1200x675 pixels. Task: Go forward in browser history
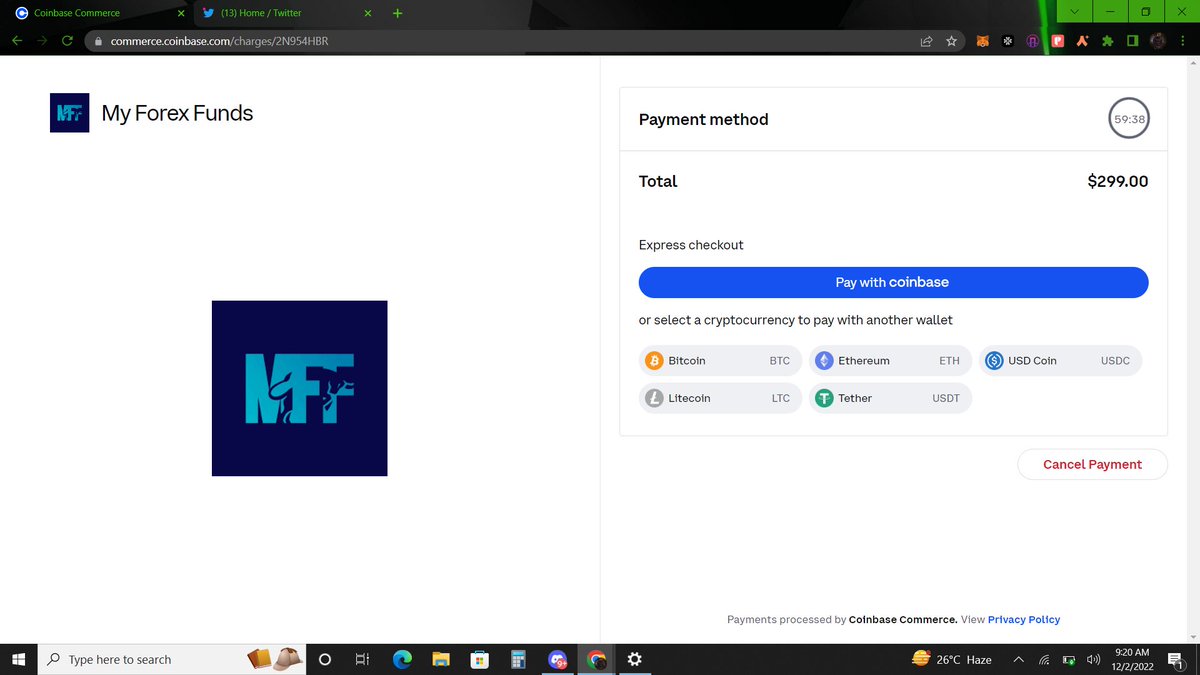coord(42,41)
